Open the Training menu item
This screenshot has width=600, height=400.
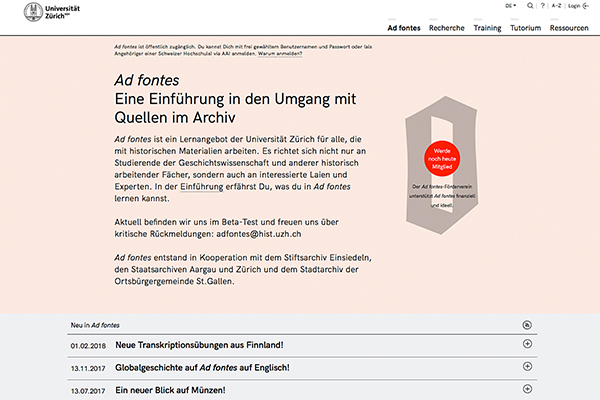tap(487, 28)
